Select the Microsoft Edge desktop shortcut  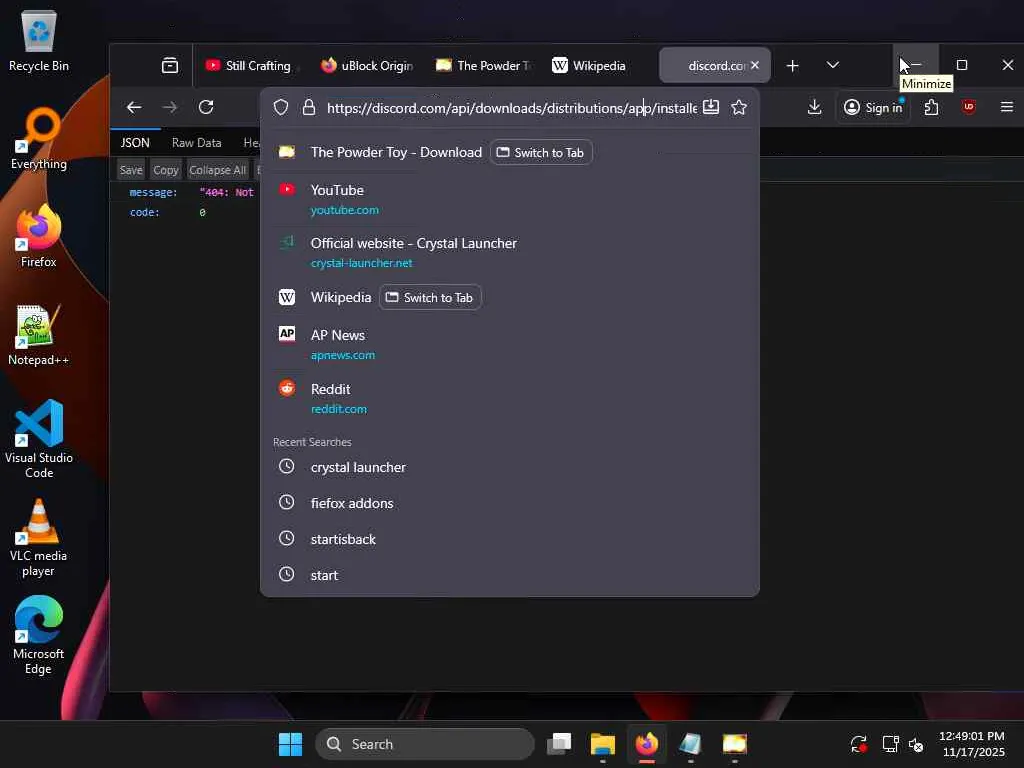click(39, 635)
